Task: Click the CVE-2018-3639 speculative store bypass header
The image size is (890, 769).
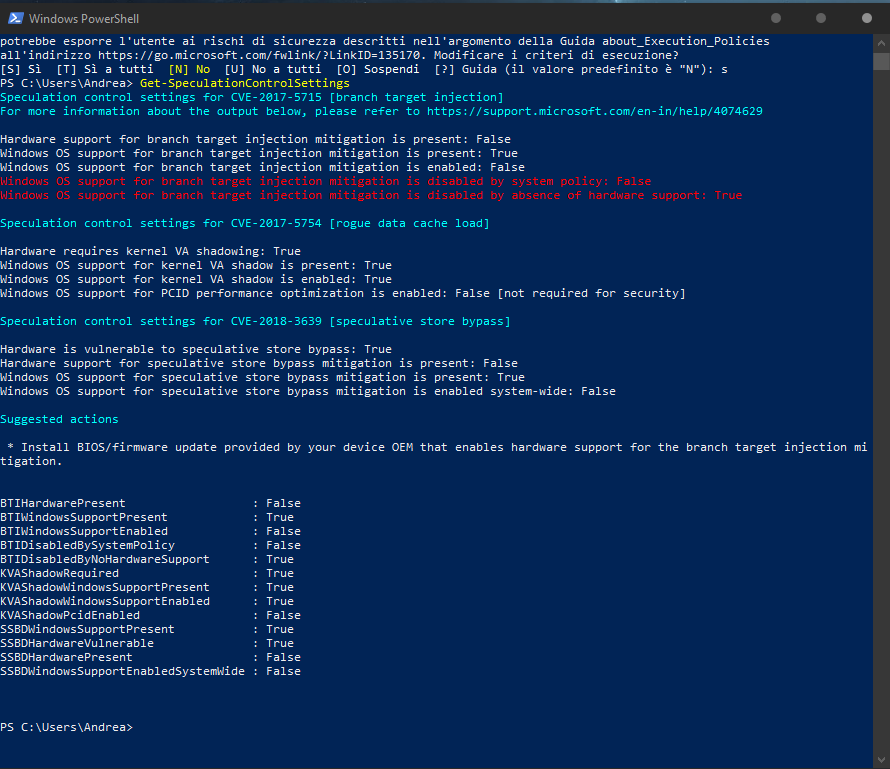Action: pos(255,321)
